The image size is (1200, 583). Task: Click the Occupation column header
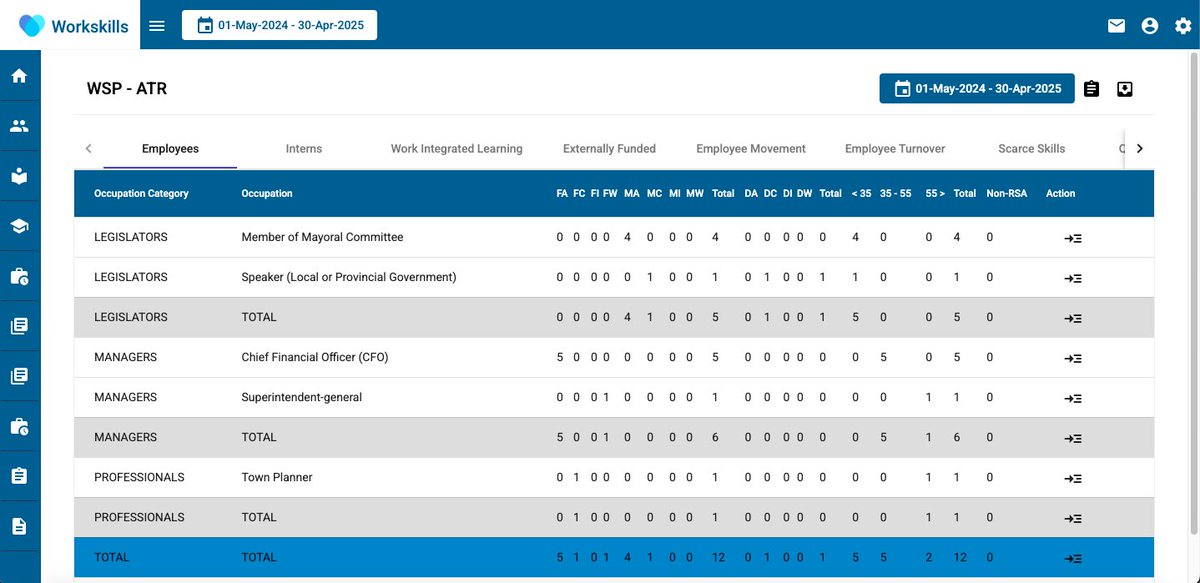coord(267,193)
